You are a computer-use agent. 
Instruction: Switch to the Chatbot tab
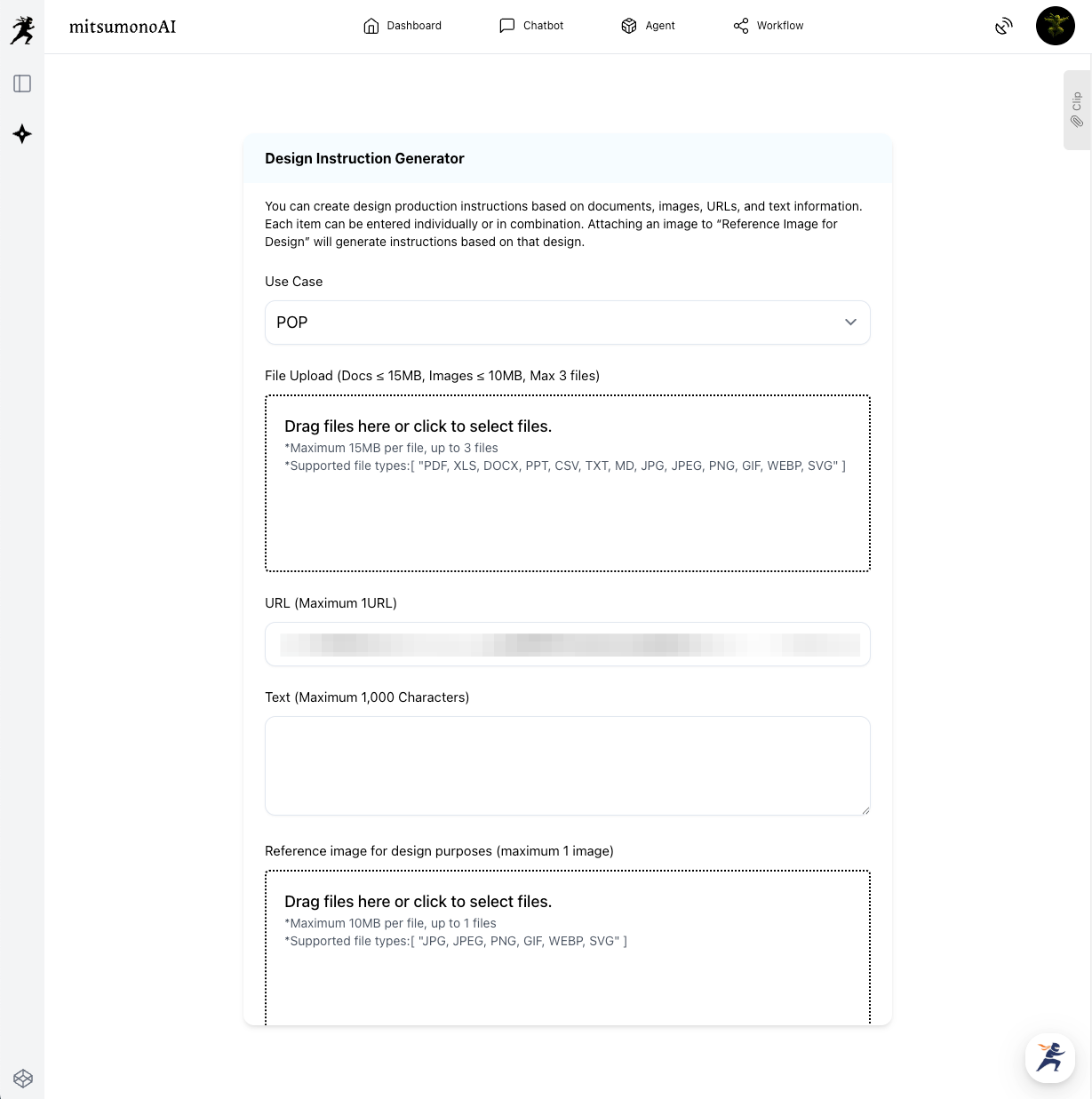(x=531, y=26)
